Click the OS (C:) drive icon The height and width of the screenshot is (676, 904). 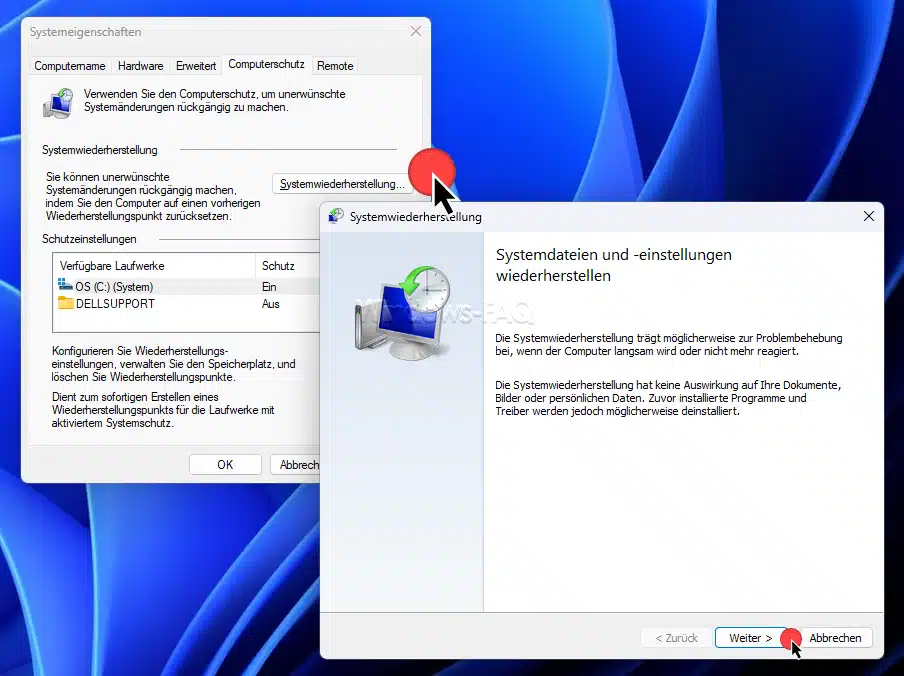[65, 285]
